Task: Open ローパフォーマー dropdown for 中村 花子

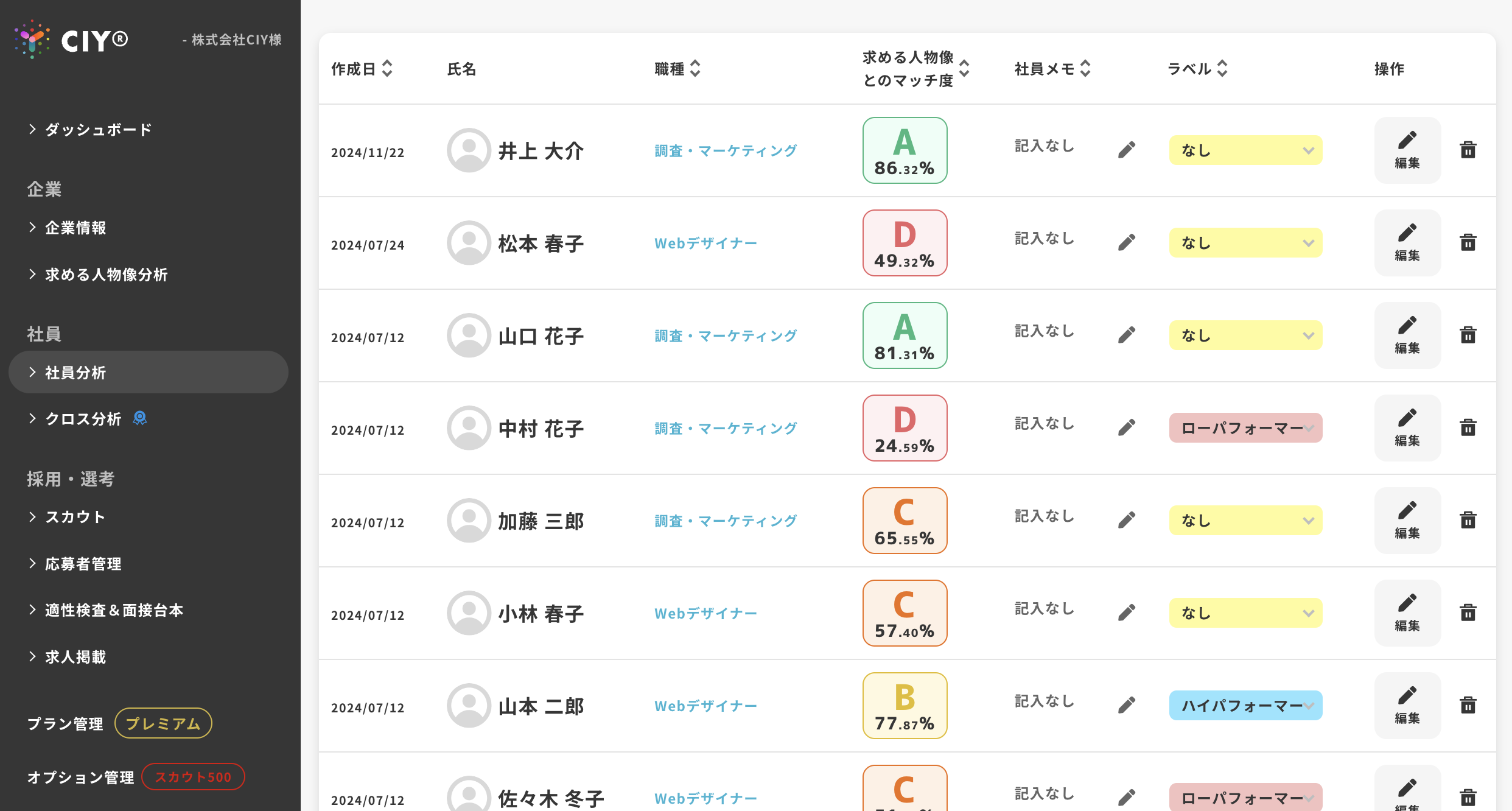Action: pos(1245,428)
